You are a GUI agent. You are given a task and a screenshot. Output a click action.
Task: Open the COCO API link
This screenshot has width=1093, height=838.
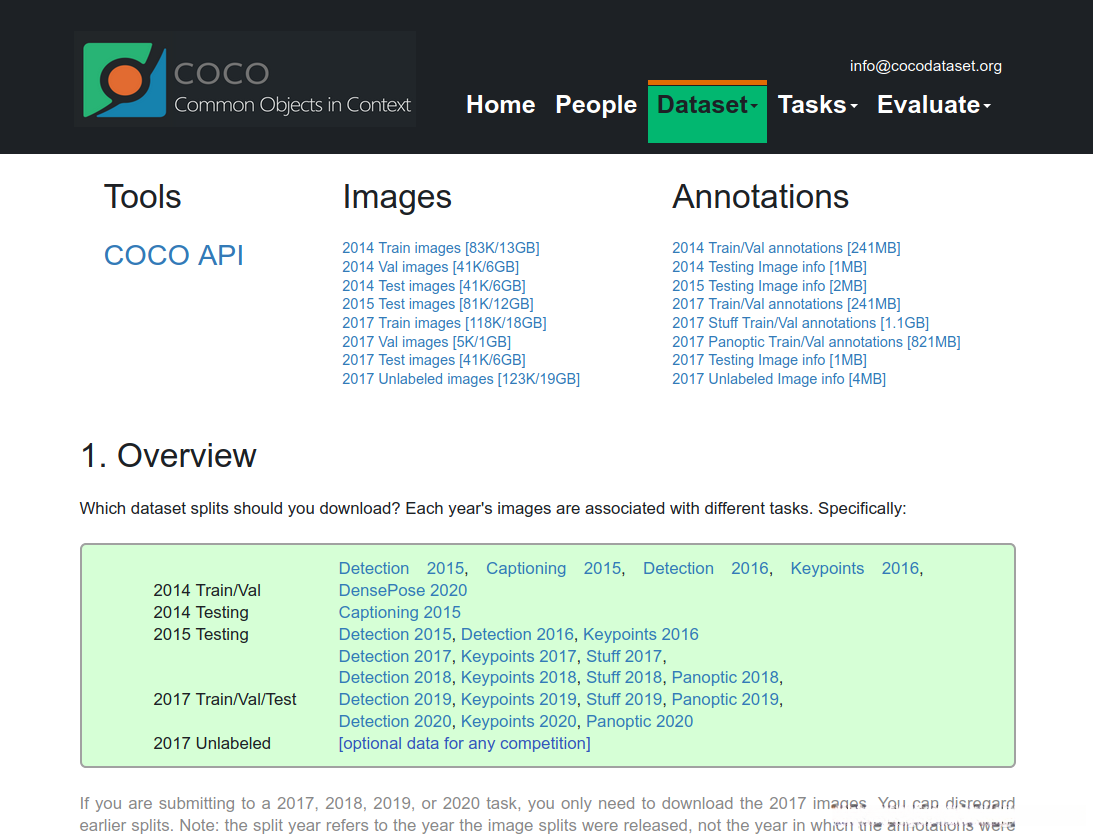(174, 255)
